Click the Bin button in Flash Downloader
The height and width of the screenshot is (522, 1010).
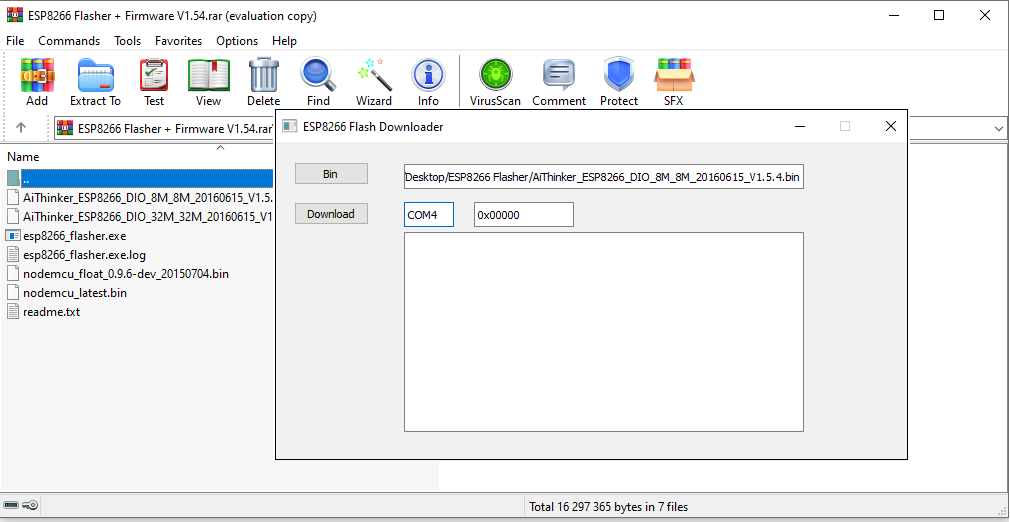click(331, 174)
